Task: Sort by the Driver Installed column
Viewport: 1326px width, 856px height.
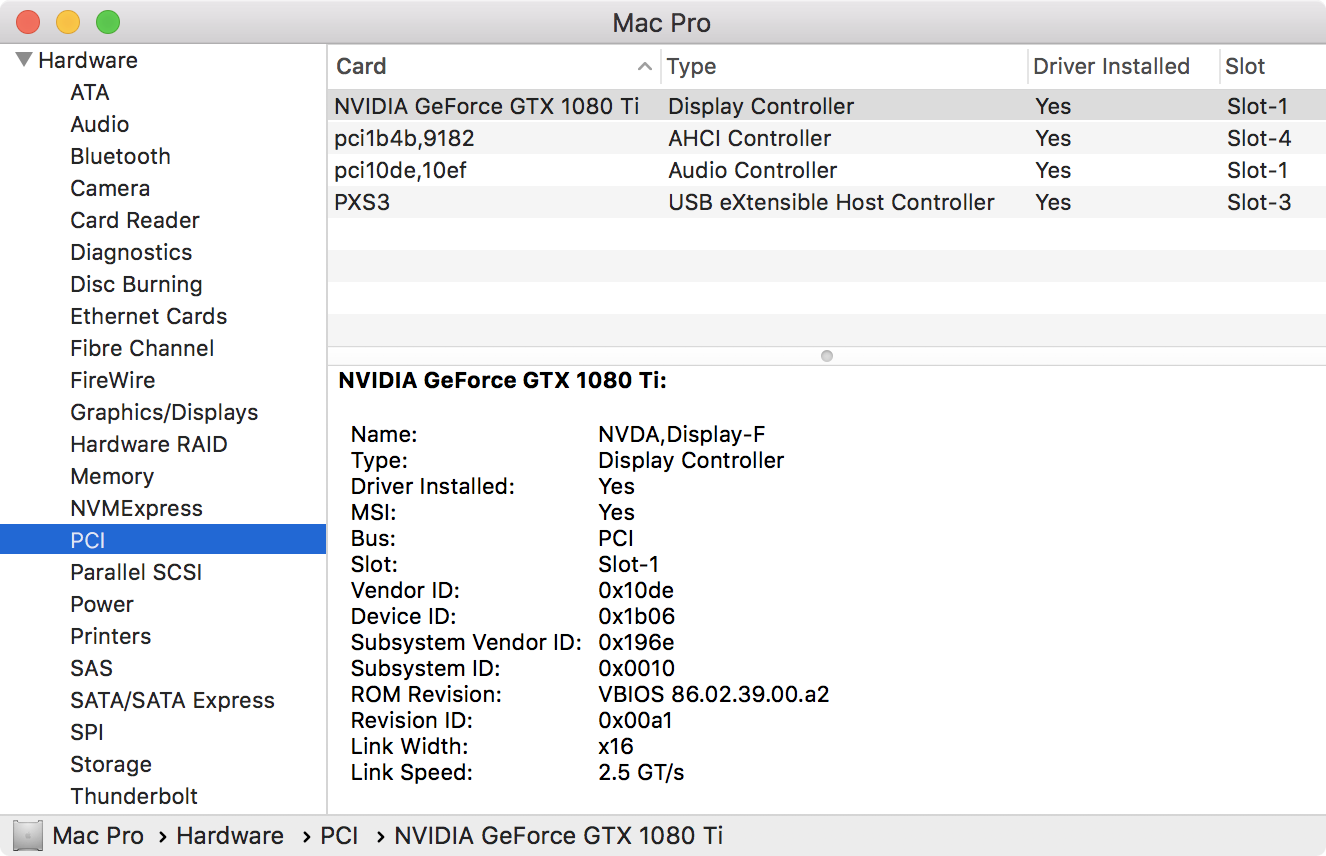Action: pos(1111,67)
